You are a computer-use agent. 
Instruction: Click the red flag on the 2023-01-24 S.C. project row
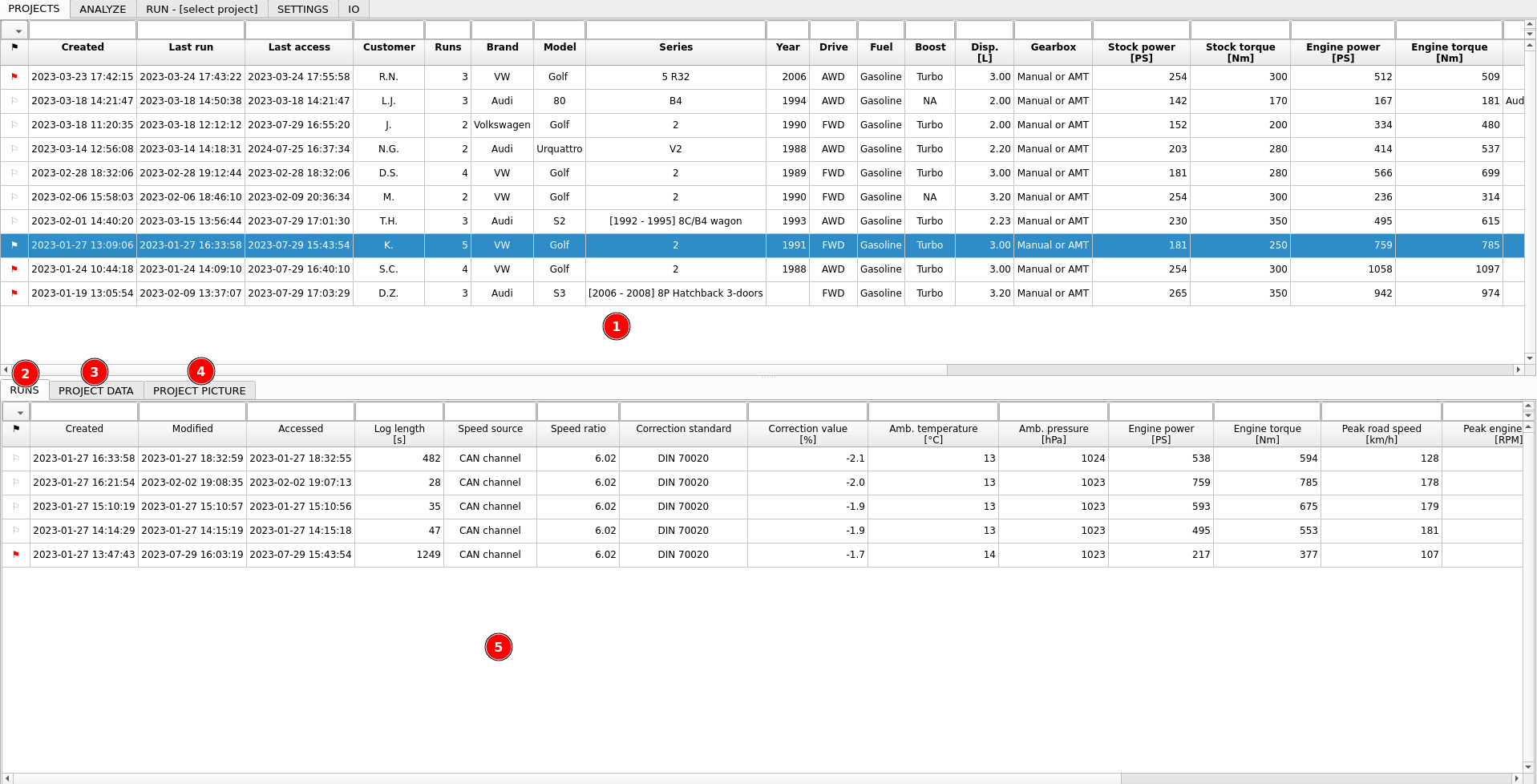tap(15, 269)
